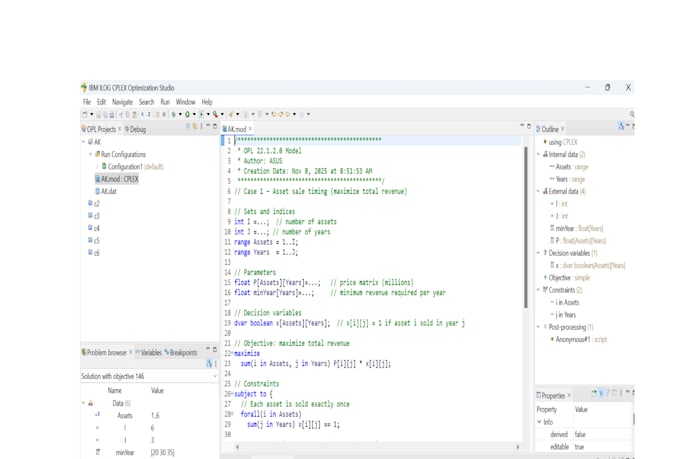This screenshot has height=459, width=680.
Task: Click the New file toolbar icon
Action: pos(85,114)
